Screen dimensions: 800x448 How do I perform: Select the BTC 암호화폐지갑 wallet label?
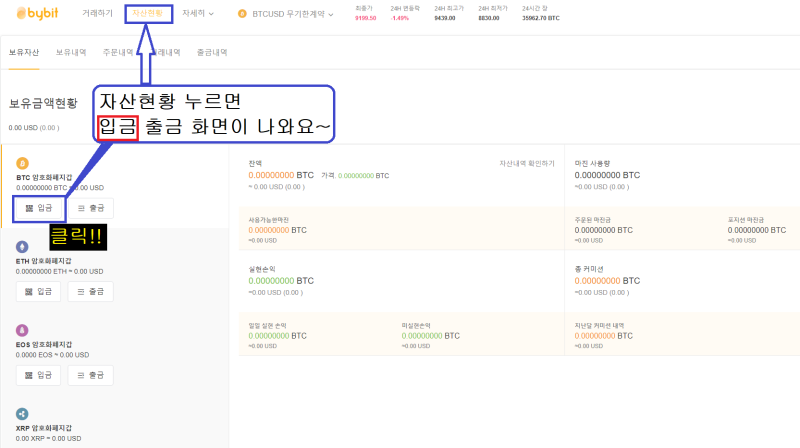tap(44, 178)
